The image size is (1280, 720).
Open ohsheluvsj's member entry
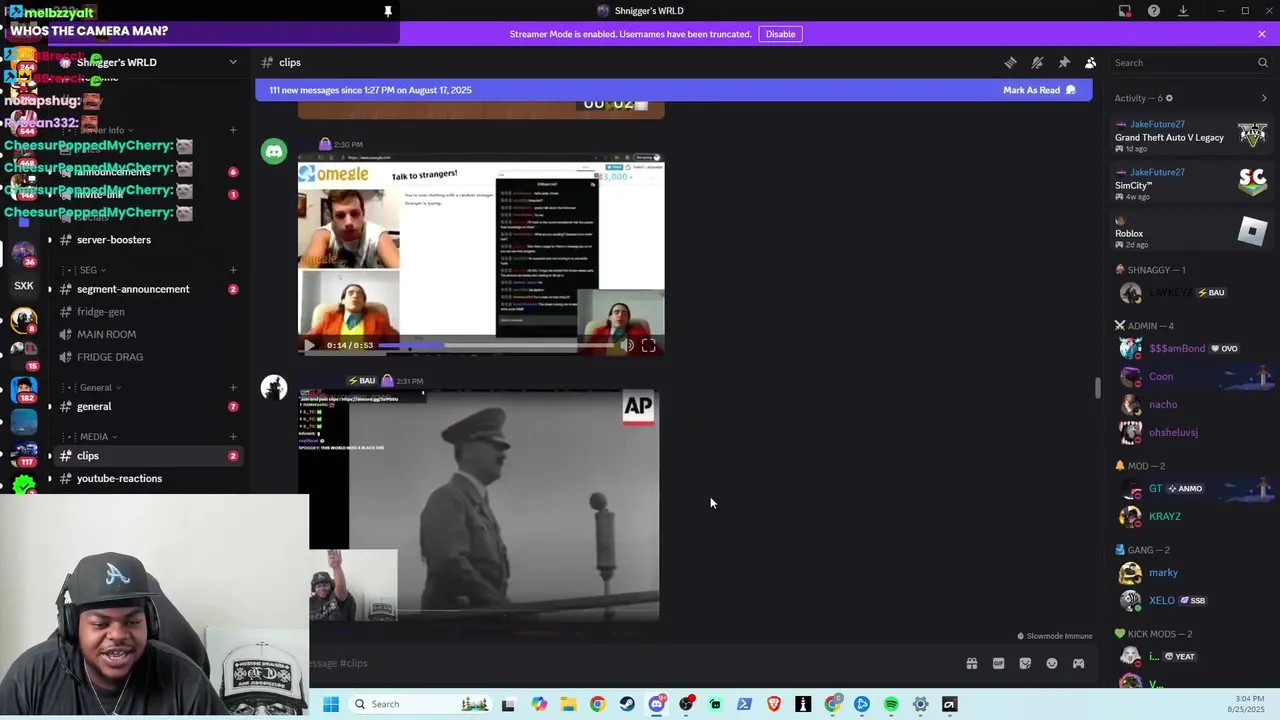(x=1193, y=433)
